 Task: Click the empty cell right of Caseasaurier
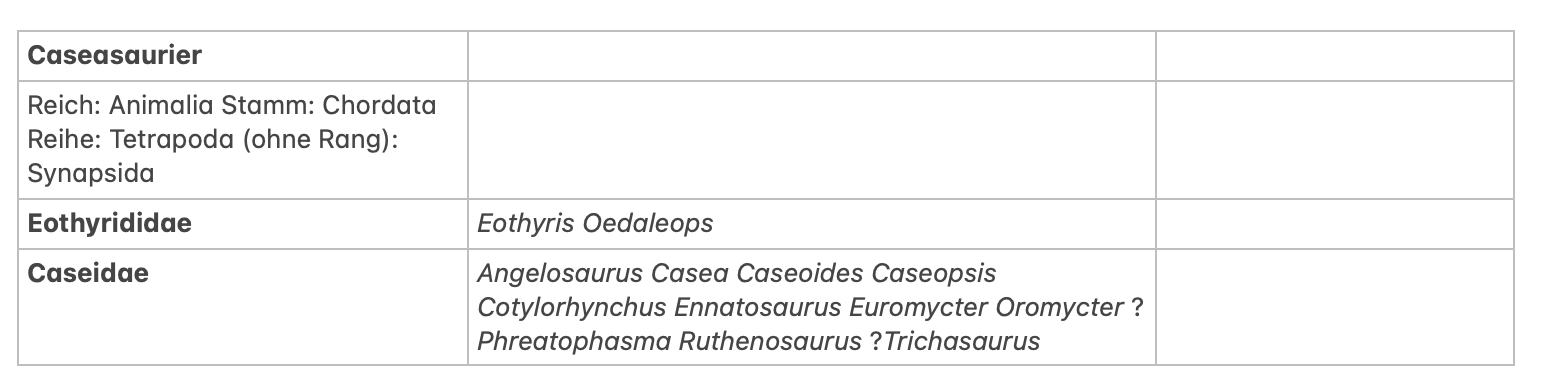[812, 56]
